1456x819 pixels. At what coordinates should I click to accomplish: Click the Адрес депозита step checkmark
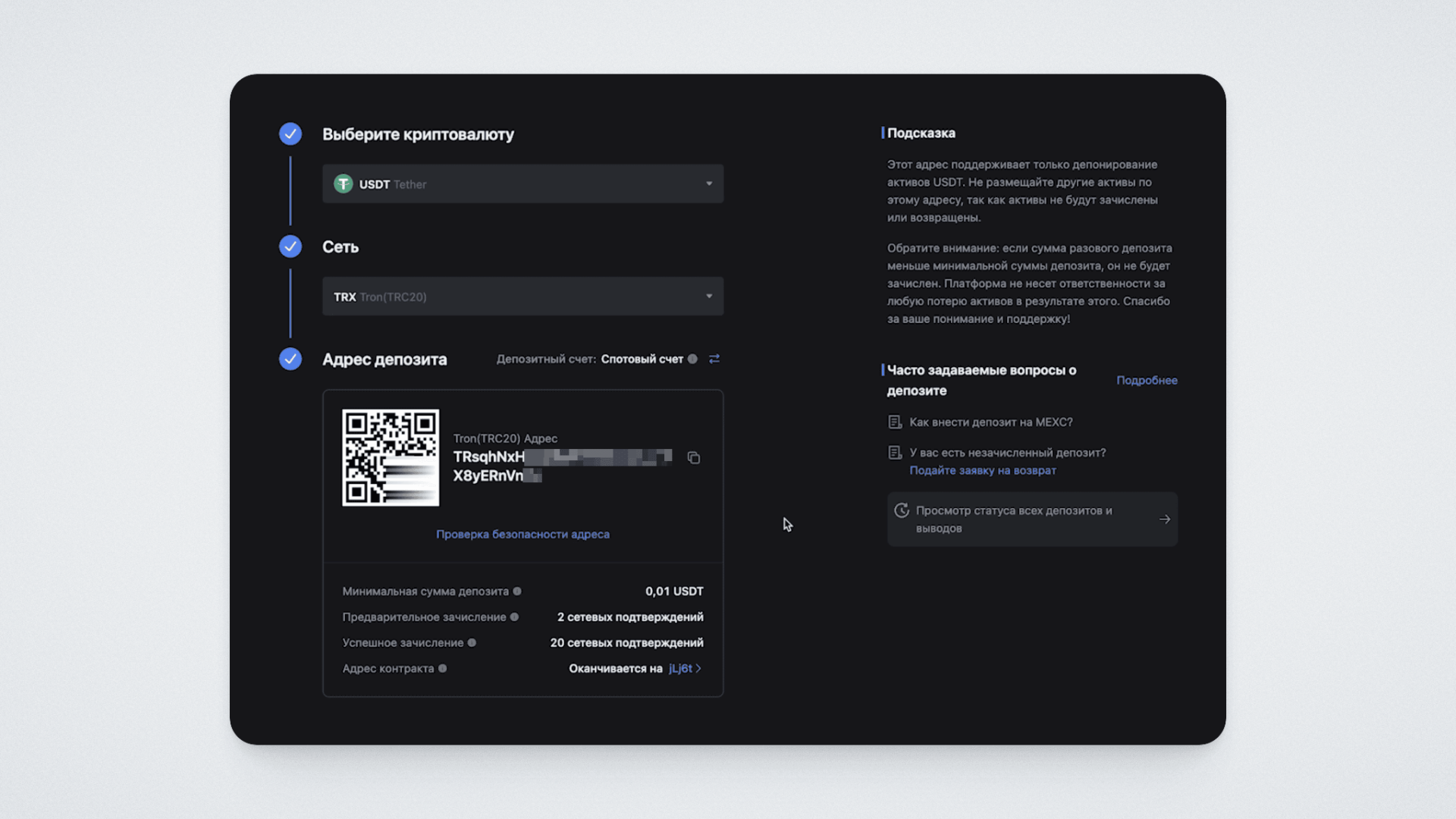coord(290,359)
